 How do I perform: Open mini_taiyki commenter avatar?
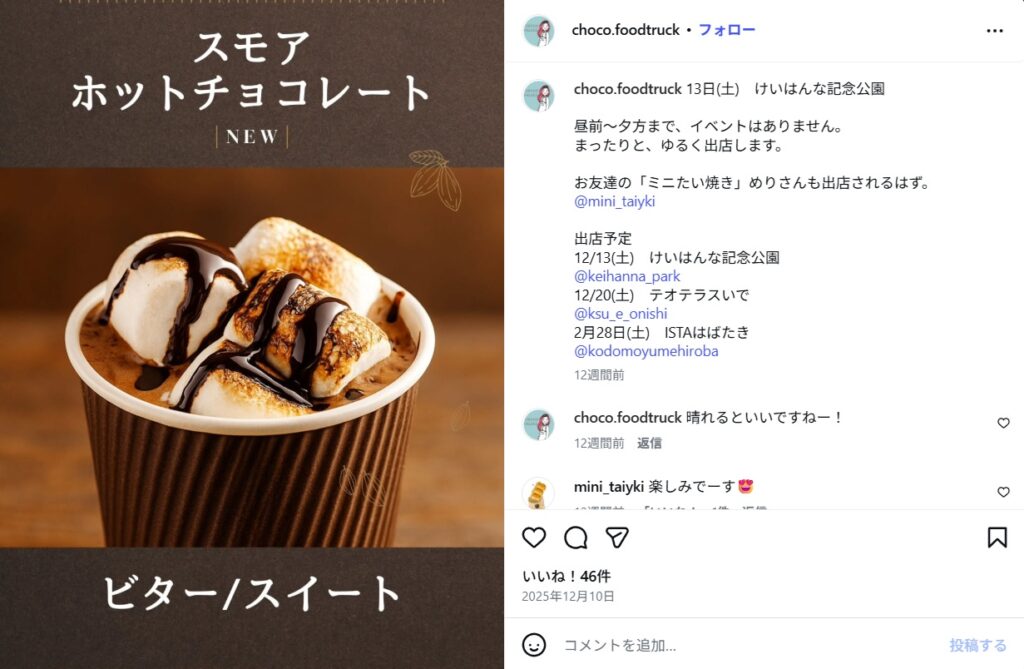point(539,493)
